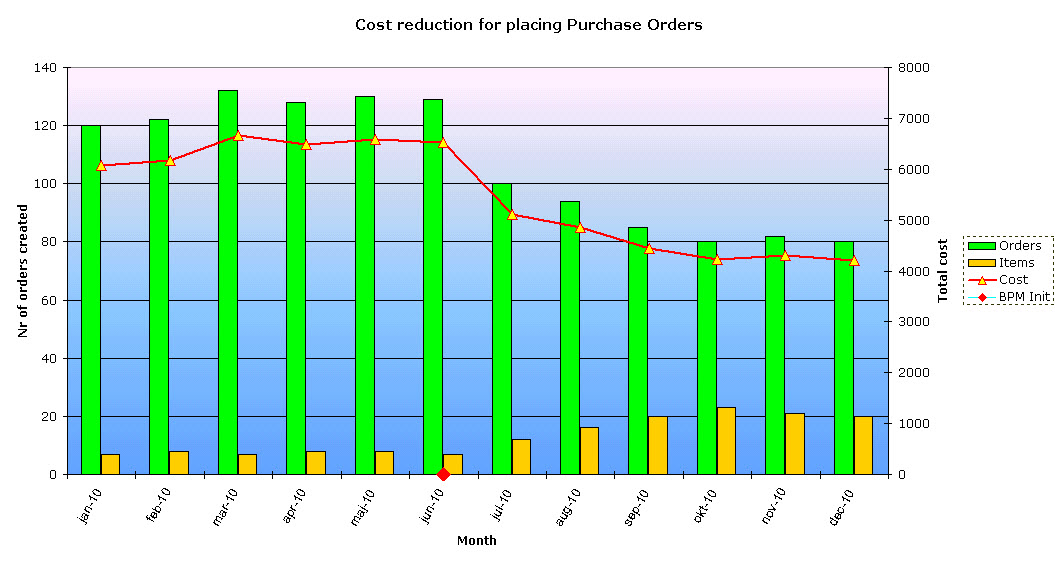Click the red BPM Init diamond marker at jun-10
The width and height of the screenshot is (1055, 563).
[443, 474]
